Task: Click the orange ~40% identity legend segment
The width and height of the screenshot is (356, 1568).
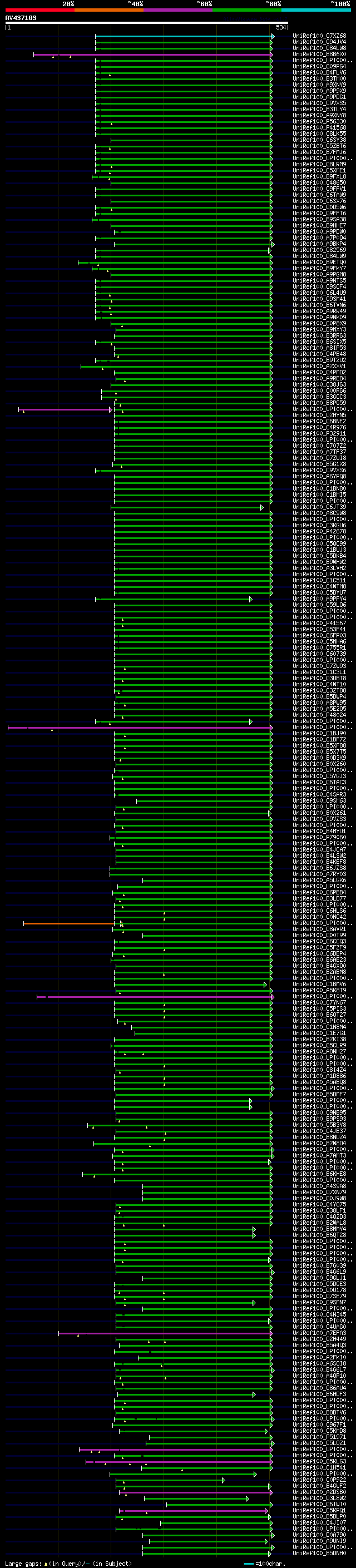Action: (109, 11)
